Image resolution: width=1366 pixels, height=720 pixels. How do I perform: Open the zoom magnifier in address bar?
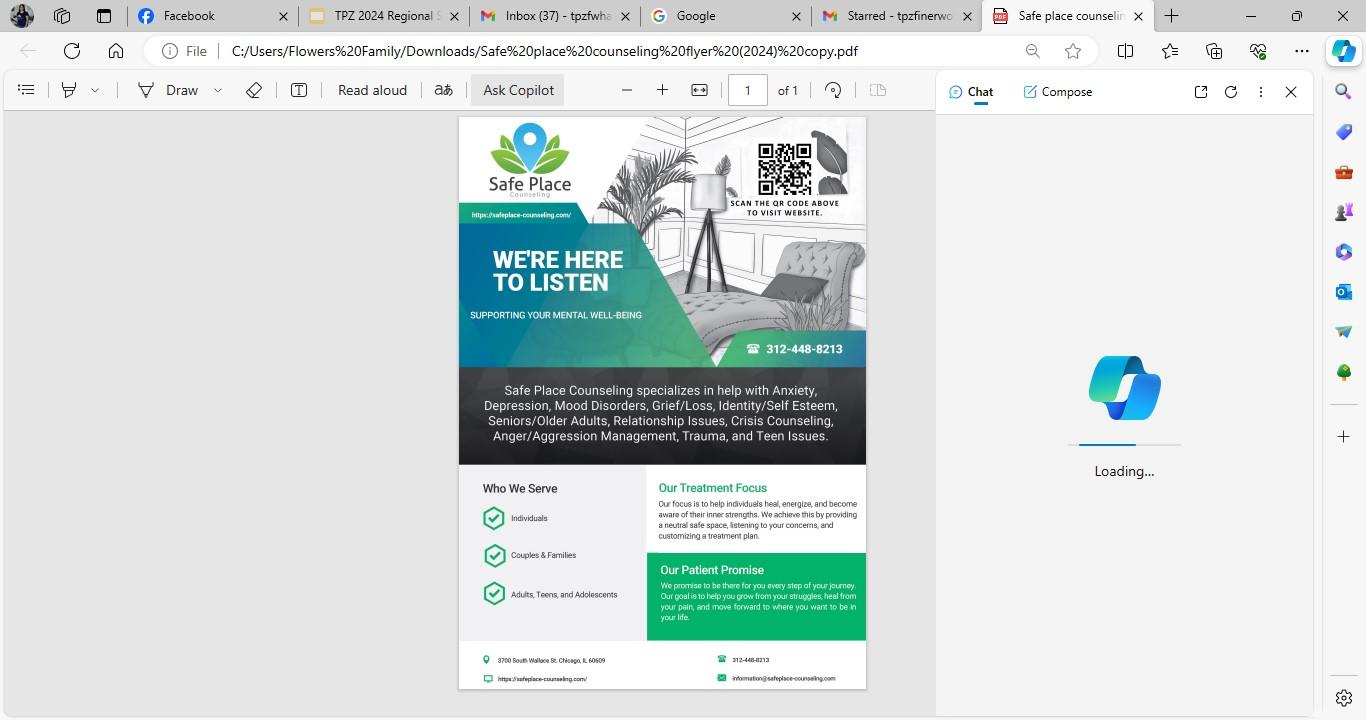[1033, 51]
